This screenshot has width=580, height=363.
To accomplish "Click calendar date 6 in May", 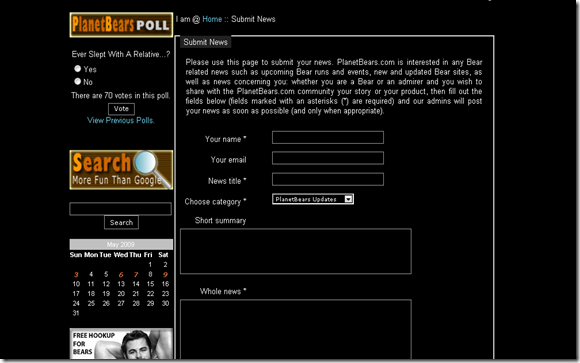I will pos(121,275).
